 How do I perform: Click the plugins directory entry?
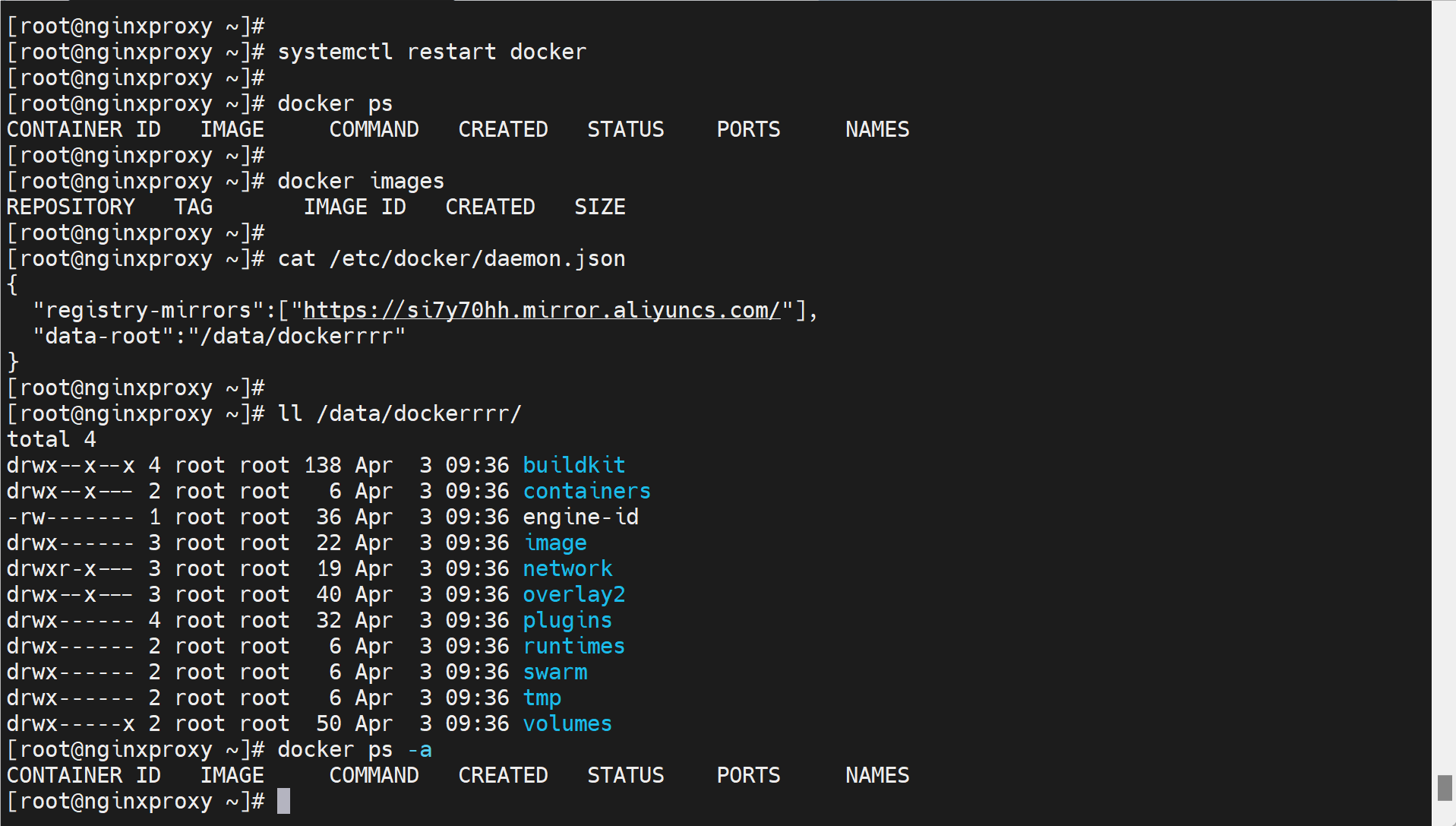567,620
